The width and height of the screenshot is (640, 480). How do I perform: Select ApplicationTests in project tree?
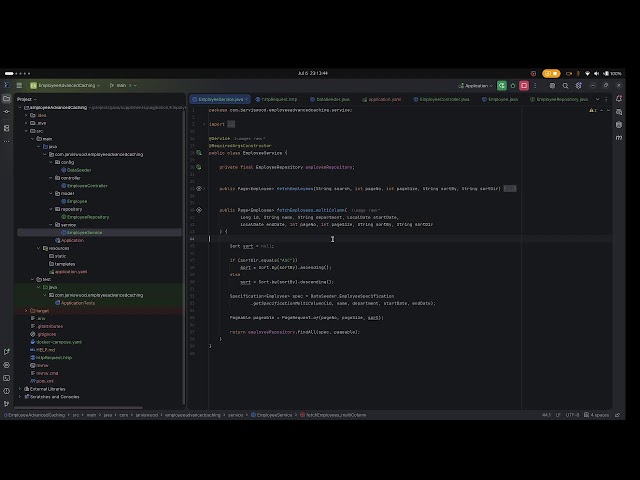78,303
